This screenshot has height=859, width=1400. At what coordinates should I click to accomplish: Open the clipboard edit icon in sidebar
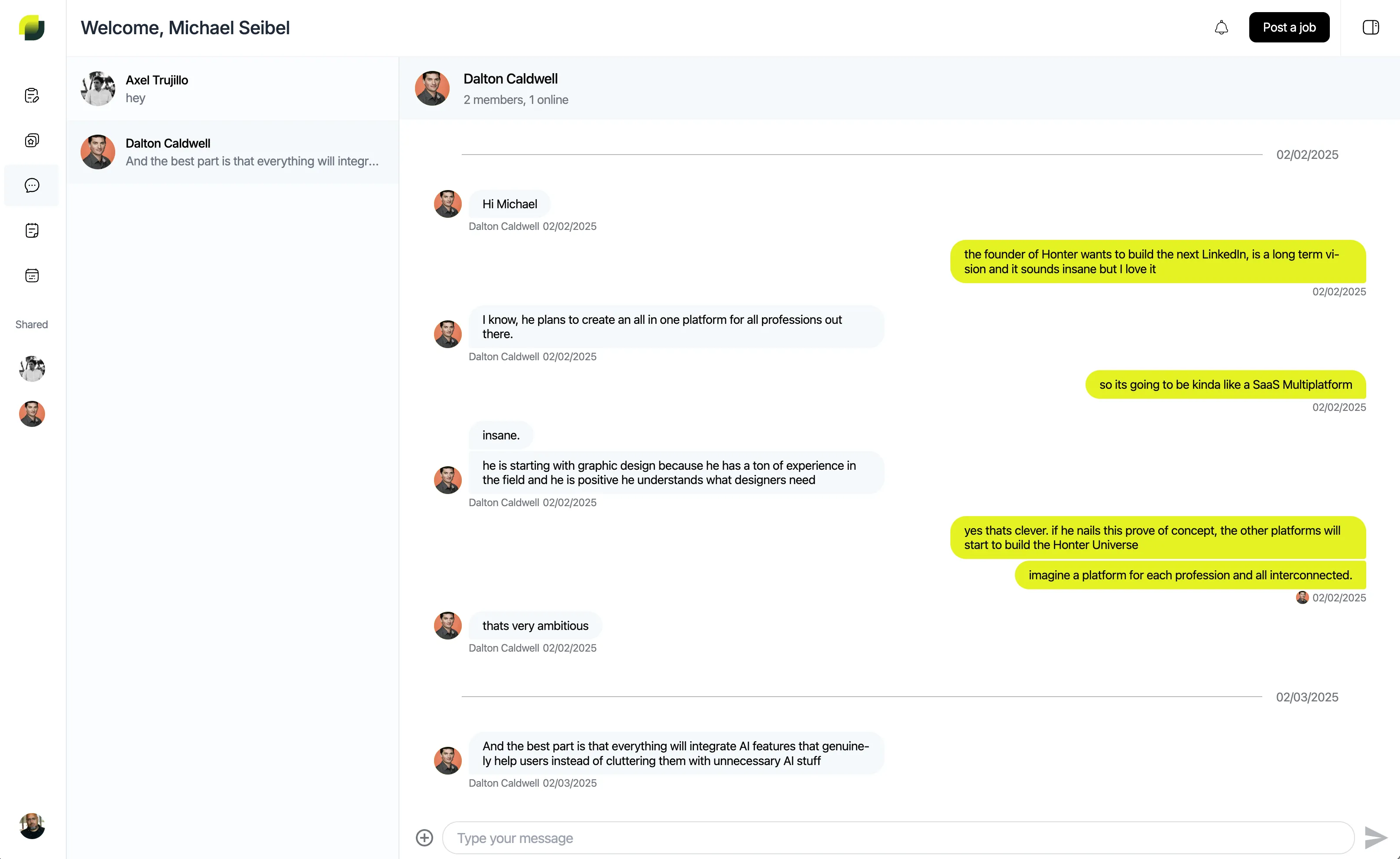pyautogui.click(x=31, y=95)
